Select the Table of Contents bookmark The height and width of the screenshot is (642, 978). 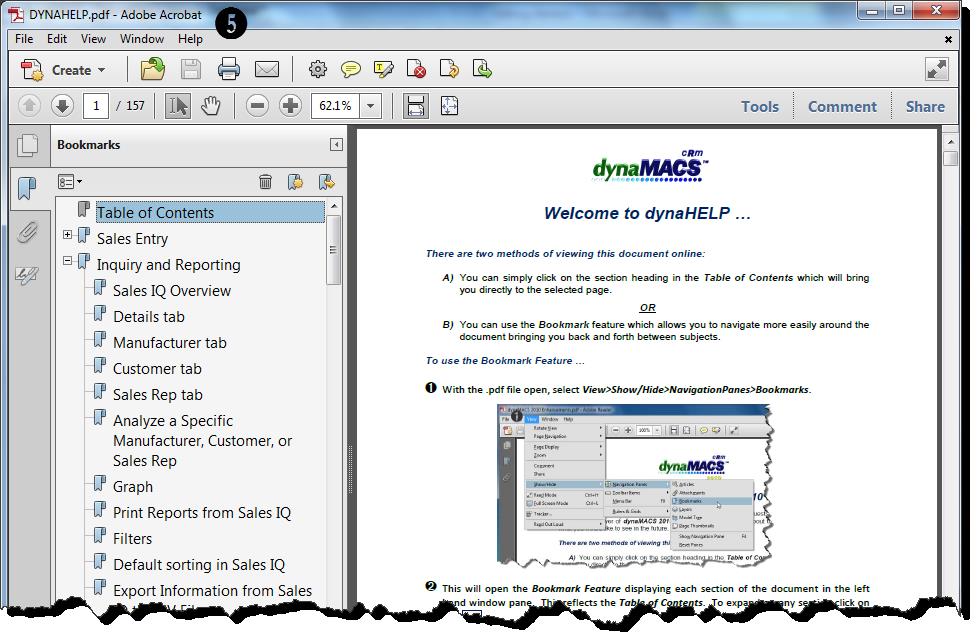click(210, 212)
